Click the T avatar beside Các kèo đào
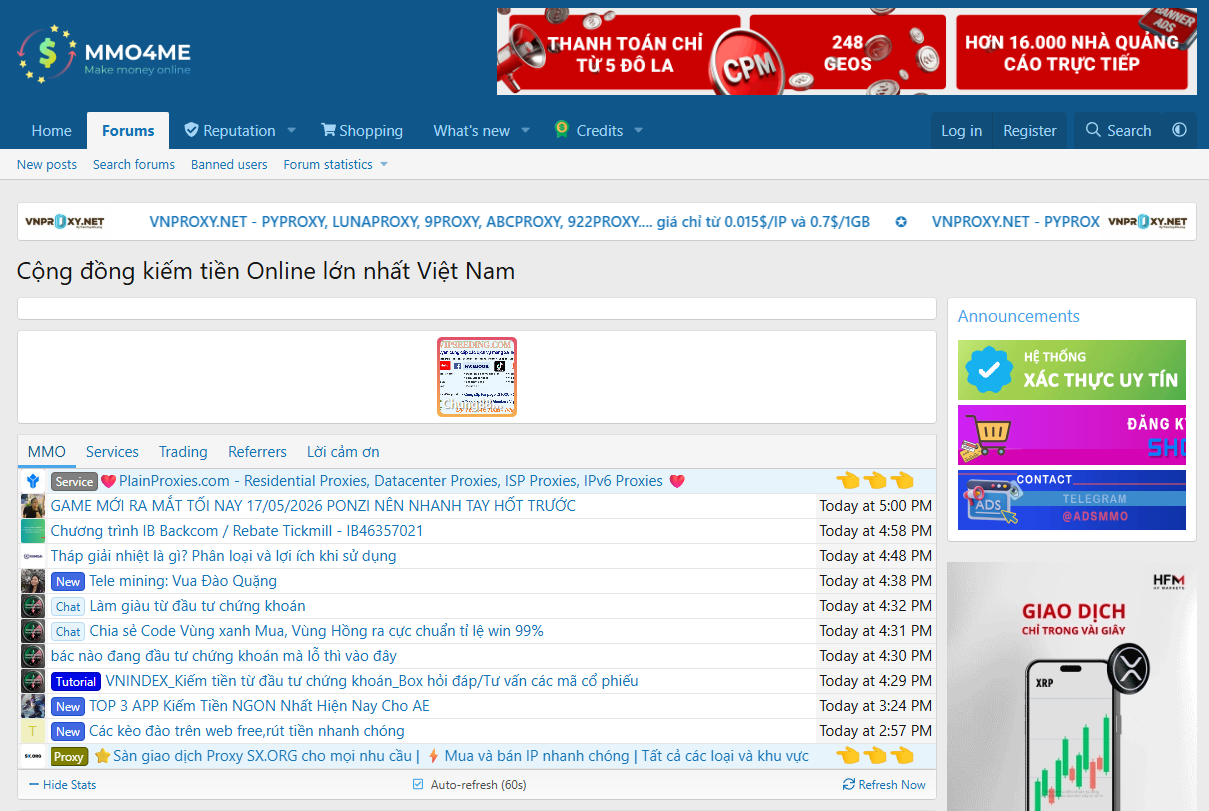Image resolution: width=1209 pixels, height=811 pixels. pyautogui.click(x=33, y=731)
